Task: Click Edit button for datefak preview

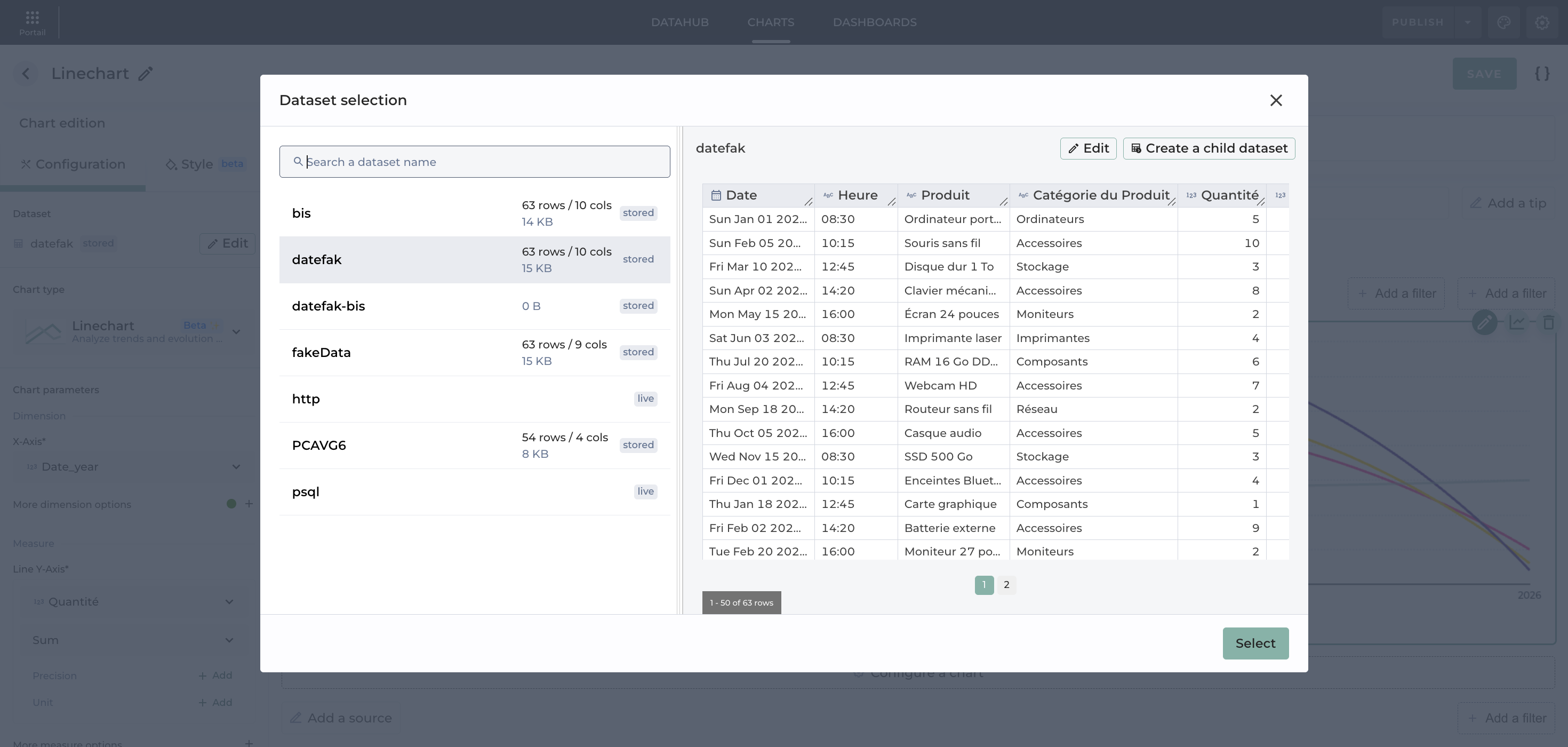Action: pos(1088,148)
